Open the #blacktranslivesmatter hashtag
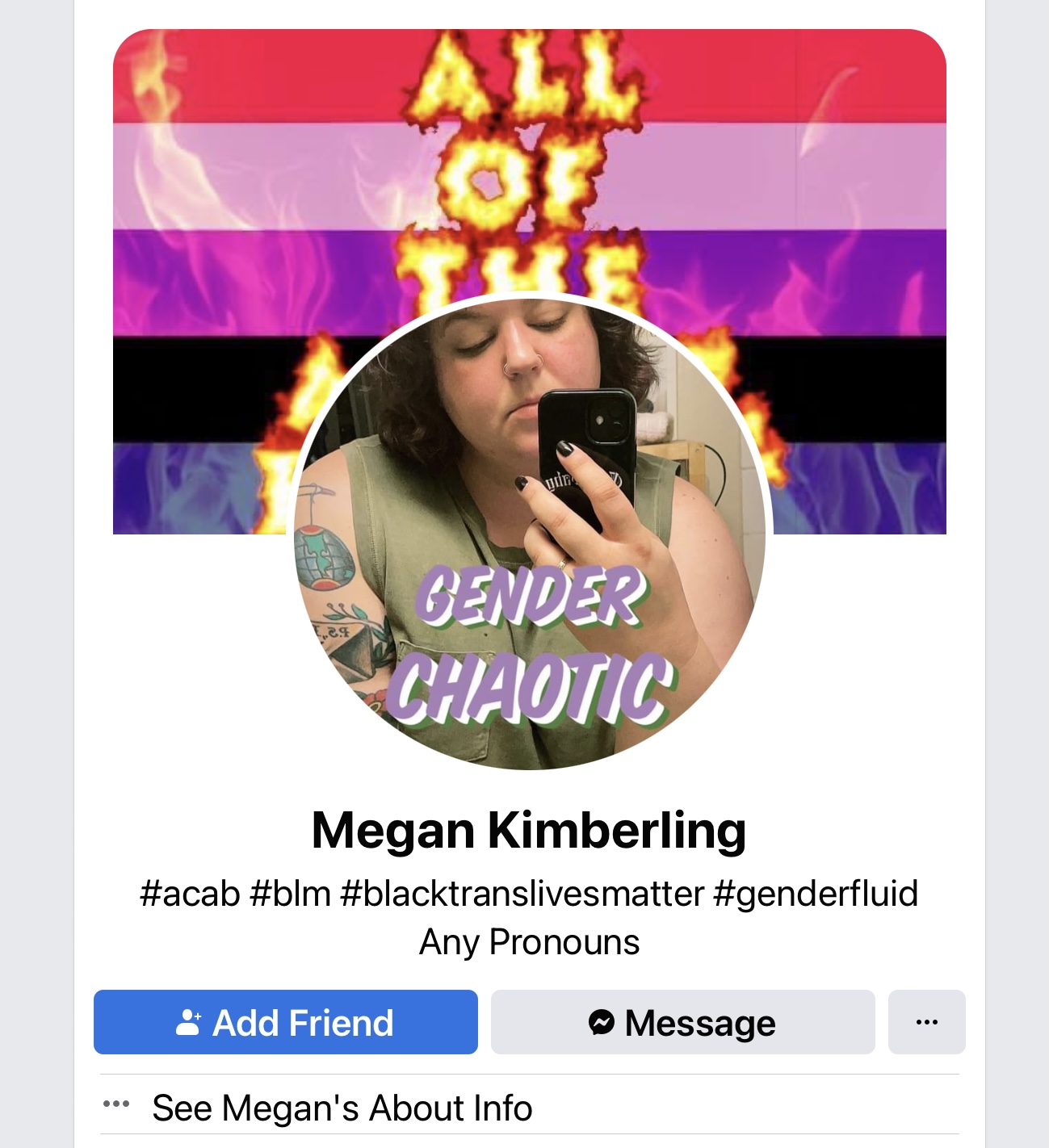Screen dimensions: 1049x1148 tap(522, 894)
